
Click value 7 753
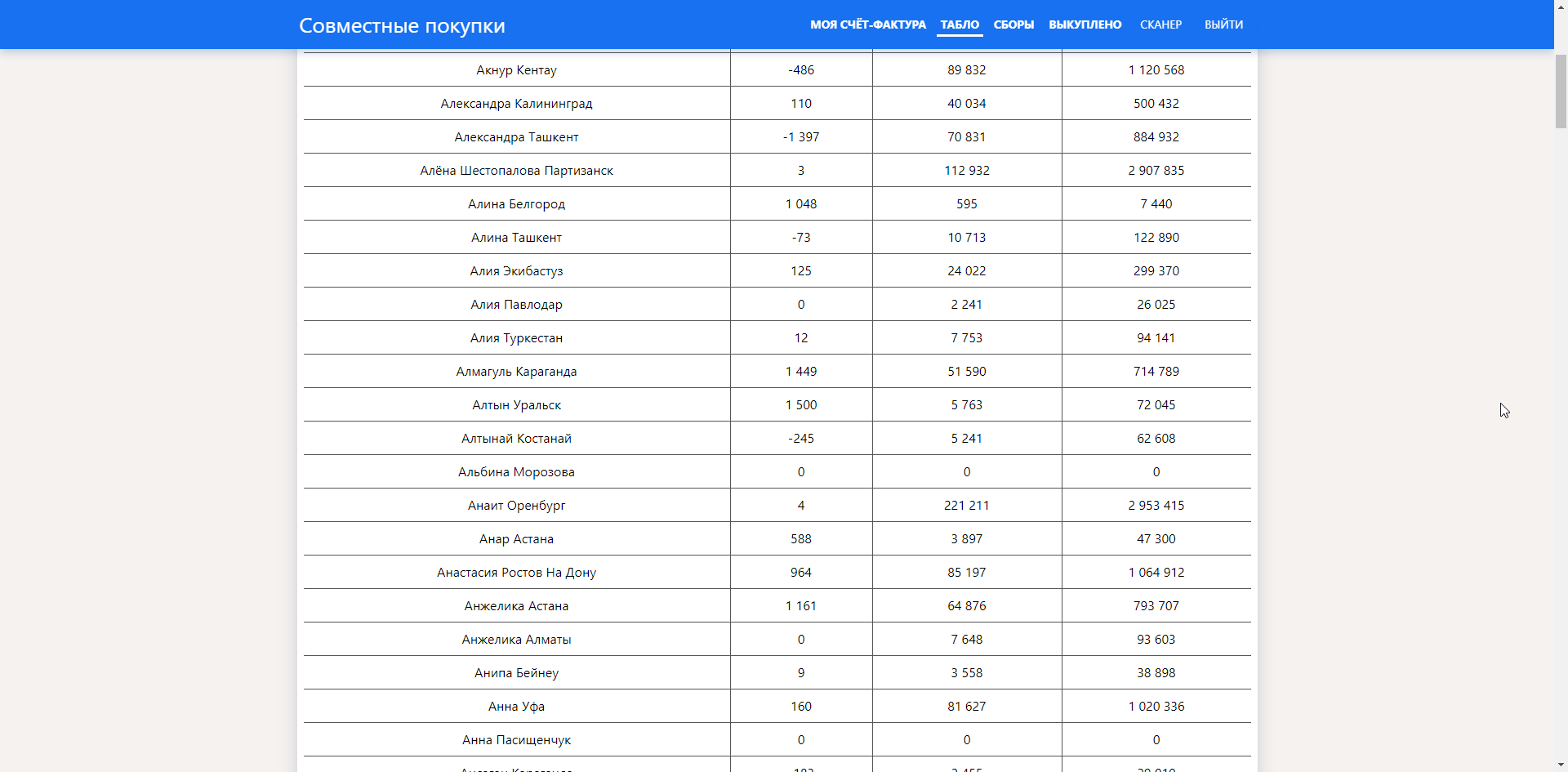(967, 338)
